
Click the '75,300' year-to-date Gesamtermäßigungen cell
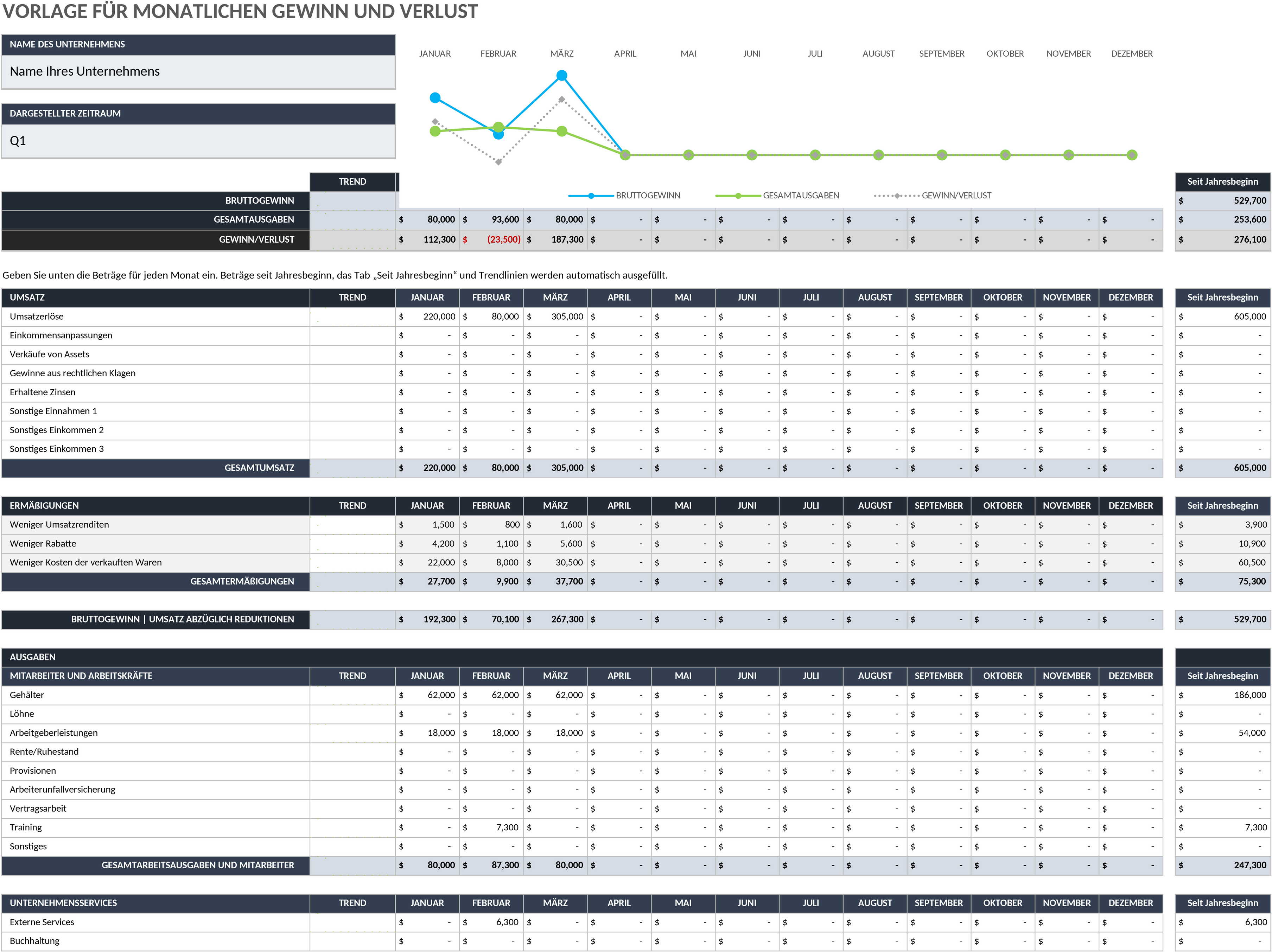(x=1222, y=582)
